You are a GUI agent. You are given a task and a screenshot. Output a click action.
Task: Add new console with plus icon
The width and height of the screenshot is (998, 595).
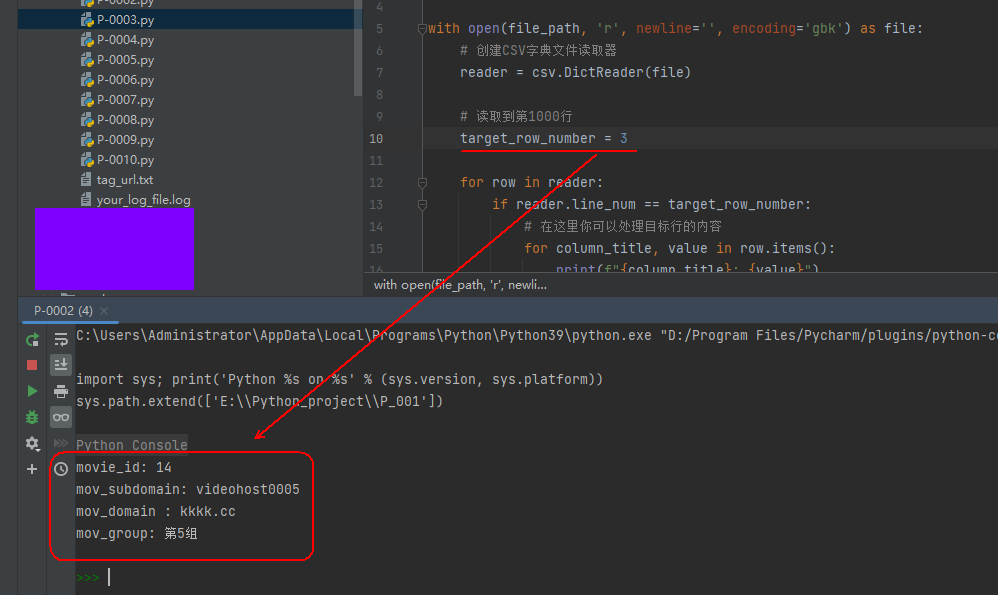point(32,469)
